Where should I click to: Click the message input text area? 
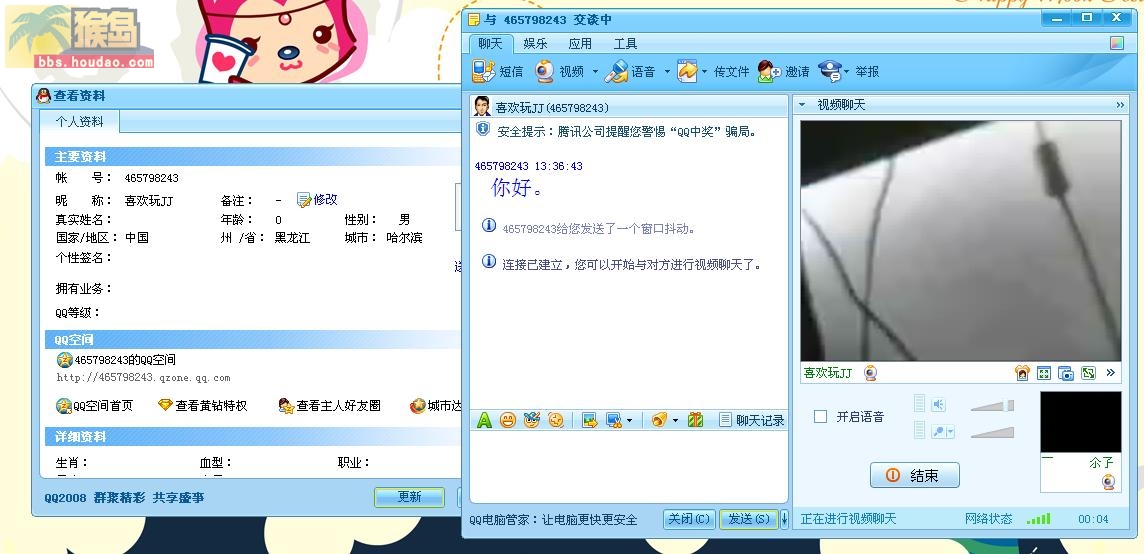(x=628, y=466)
